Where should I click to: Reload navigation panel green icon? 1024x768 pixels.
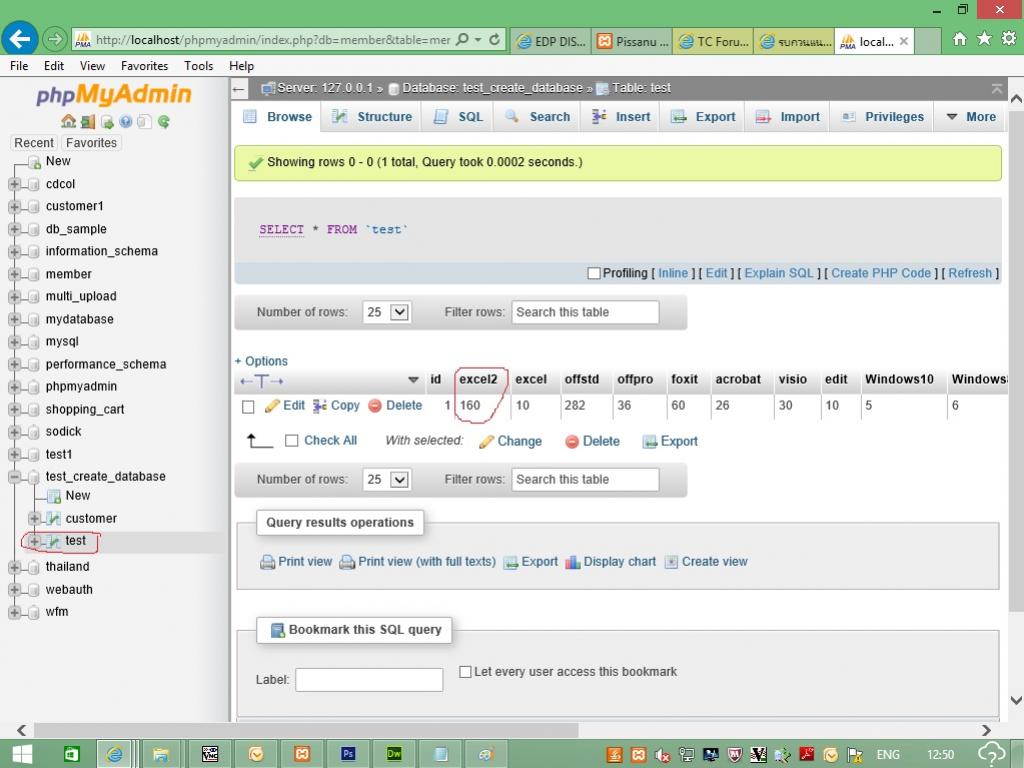point(163,121)
